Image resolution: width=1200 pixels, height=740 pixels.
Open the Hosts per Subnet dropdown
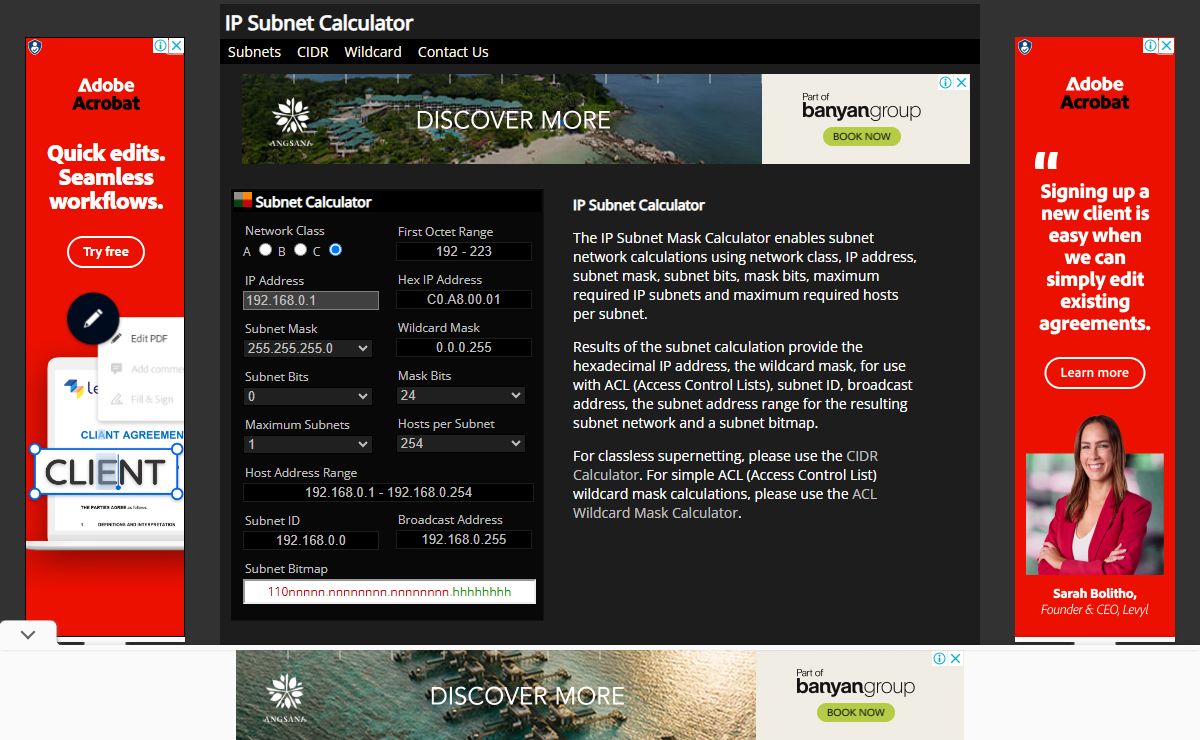pos(461,444)
